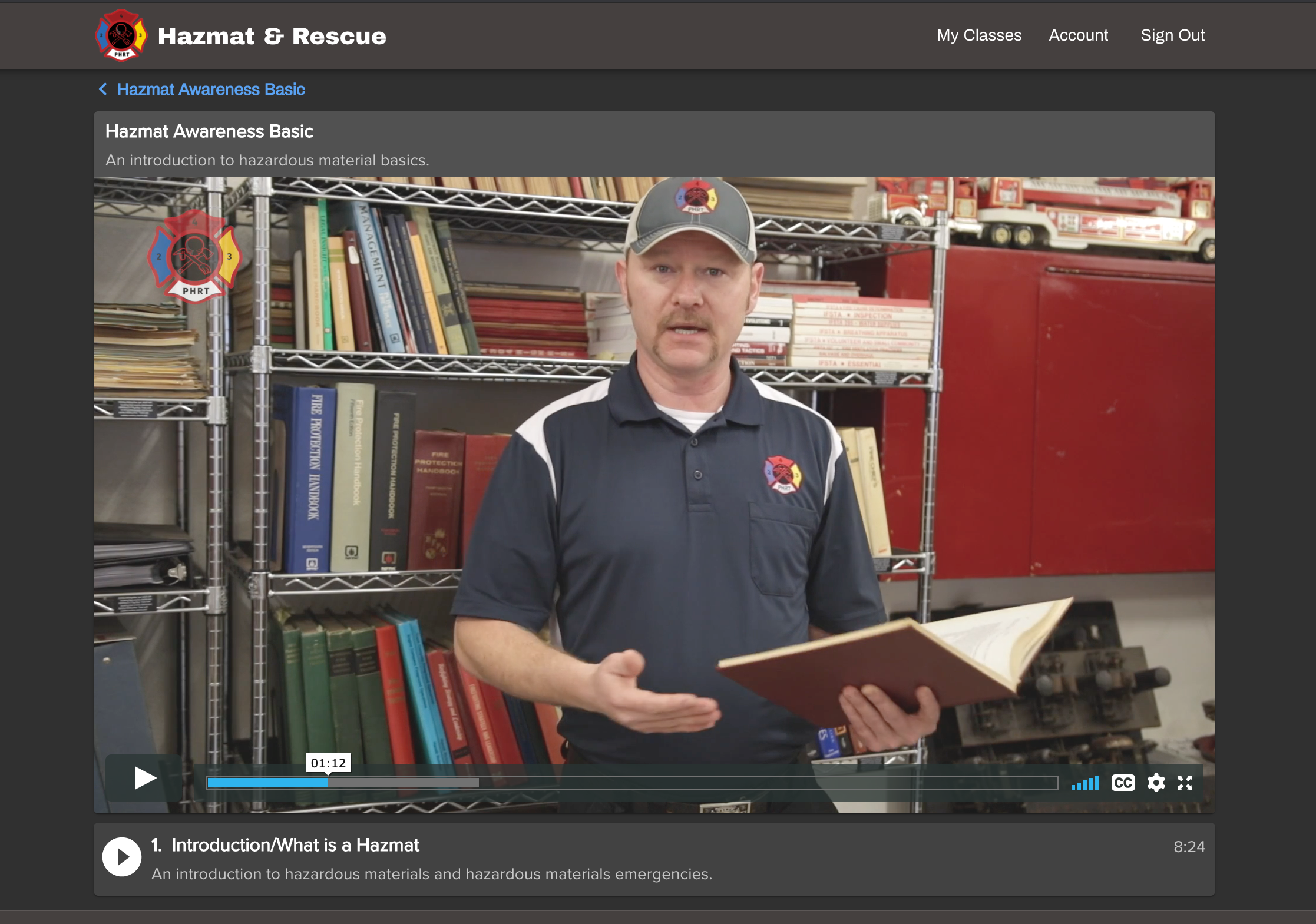Click the 8:24 lesson duration
This screenshot has width=1316, height=924.
coord(1189,847)
